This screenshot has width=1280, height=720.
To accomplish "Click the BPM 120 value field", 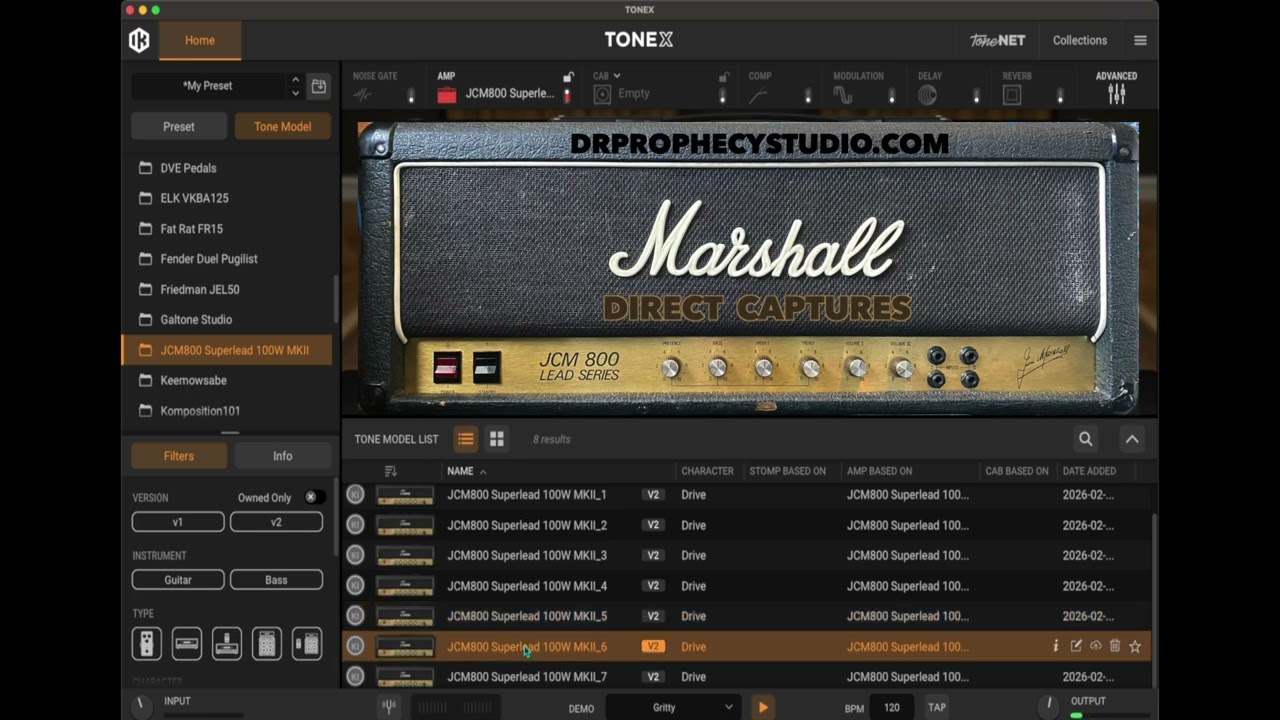I will [x=892, y=707].
